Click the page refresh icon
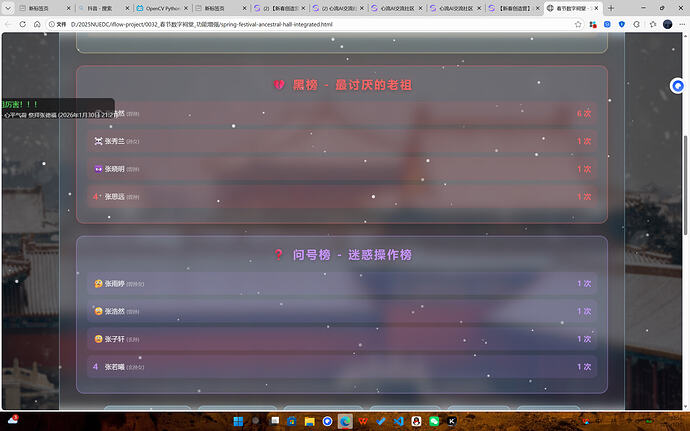 (22, 23)
